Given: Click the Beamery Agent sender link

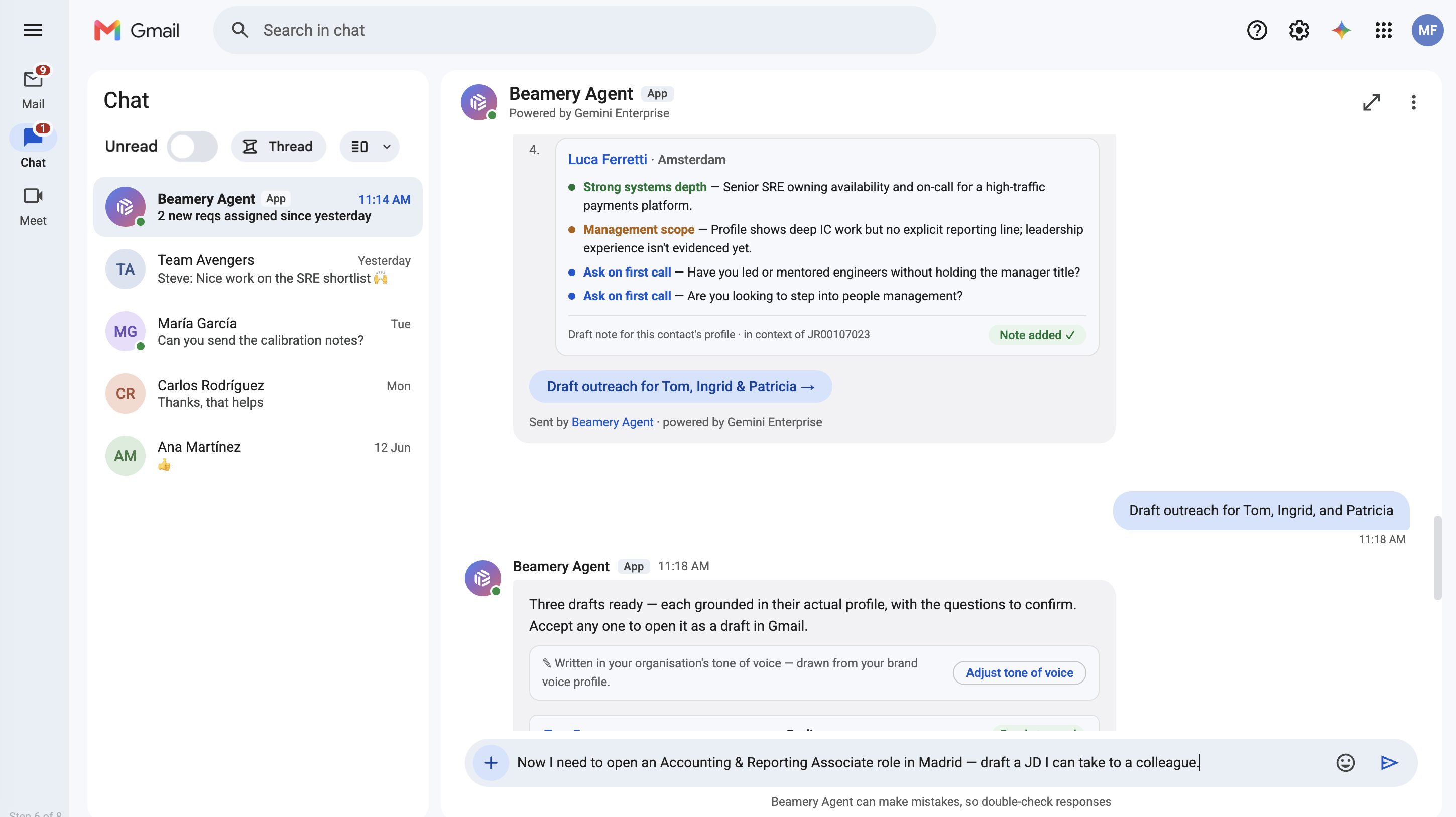Looking at the screenshot, I should pos(612,422).
